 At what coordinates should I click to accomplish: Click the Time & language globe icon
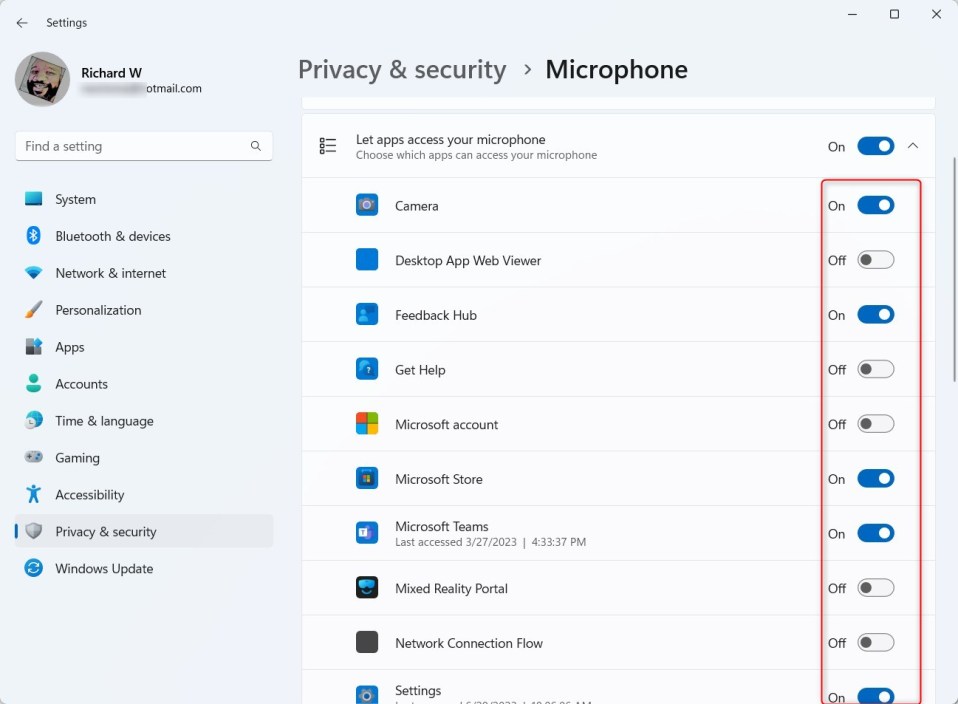(34, 420)
